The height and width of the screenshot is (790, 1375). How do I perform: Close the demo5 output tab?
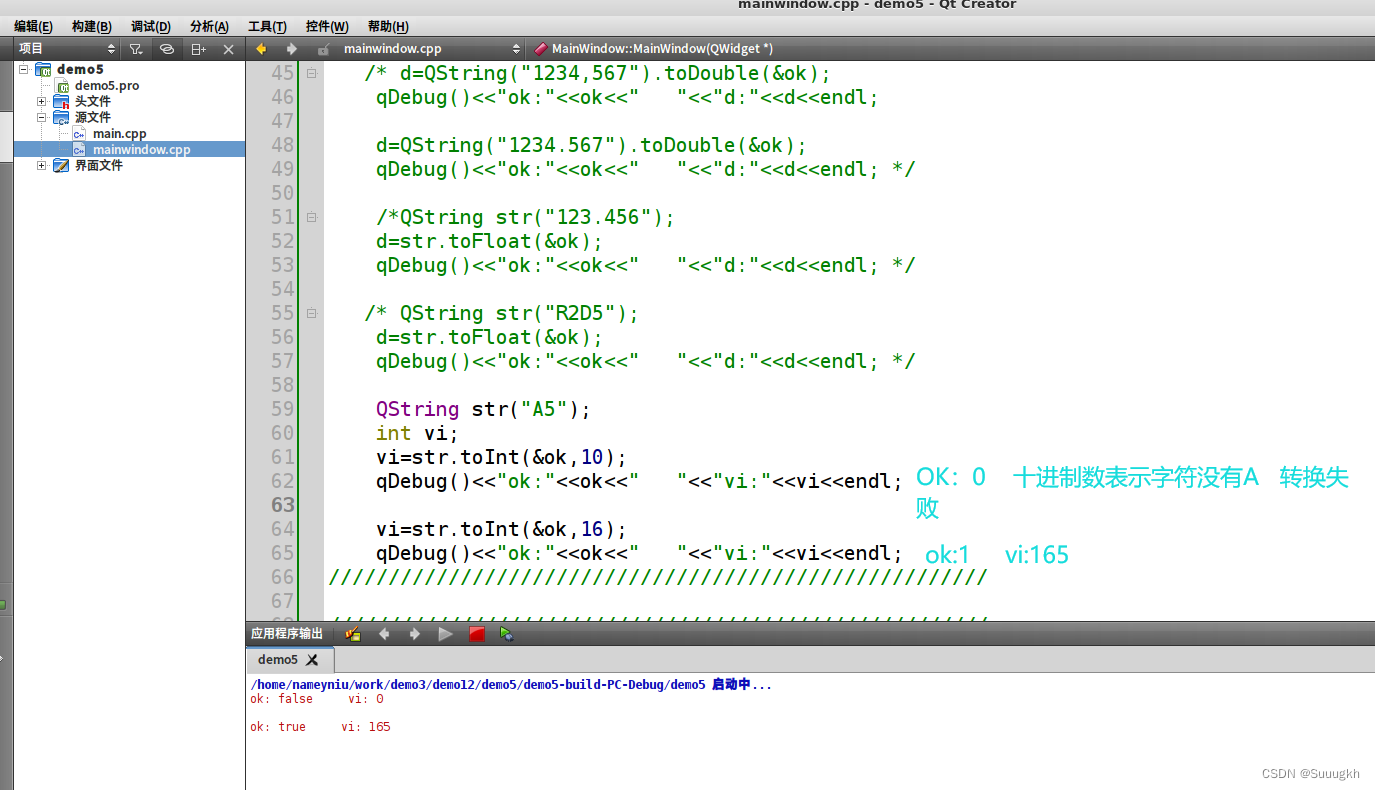[312, 660]
